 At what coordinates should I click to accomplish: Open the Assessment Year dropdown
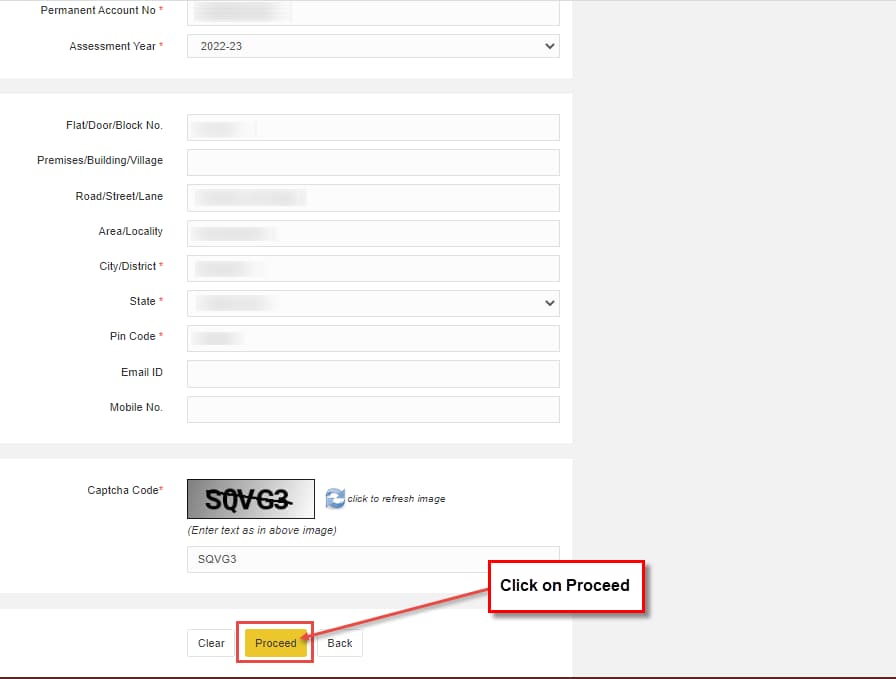click(373, 46)
